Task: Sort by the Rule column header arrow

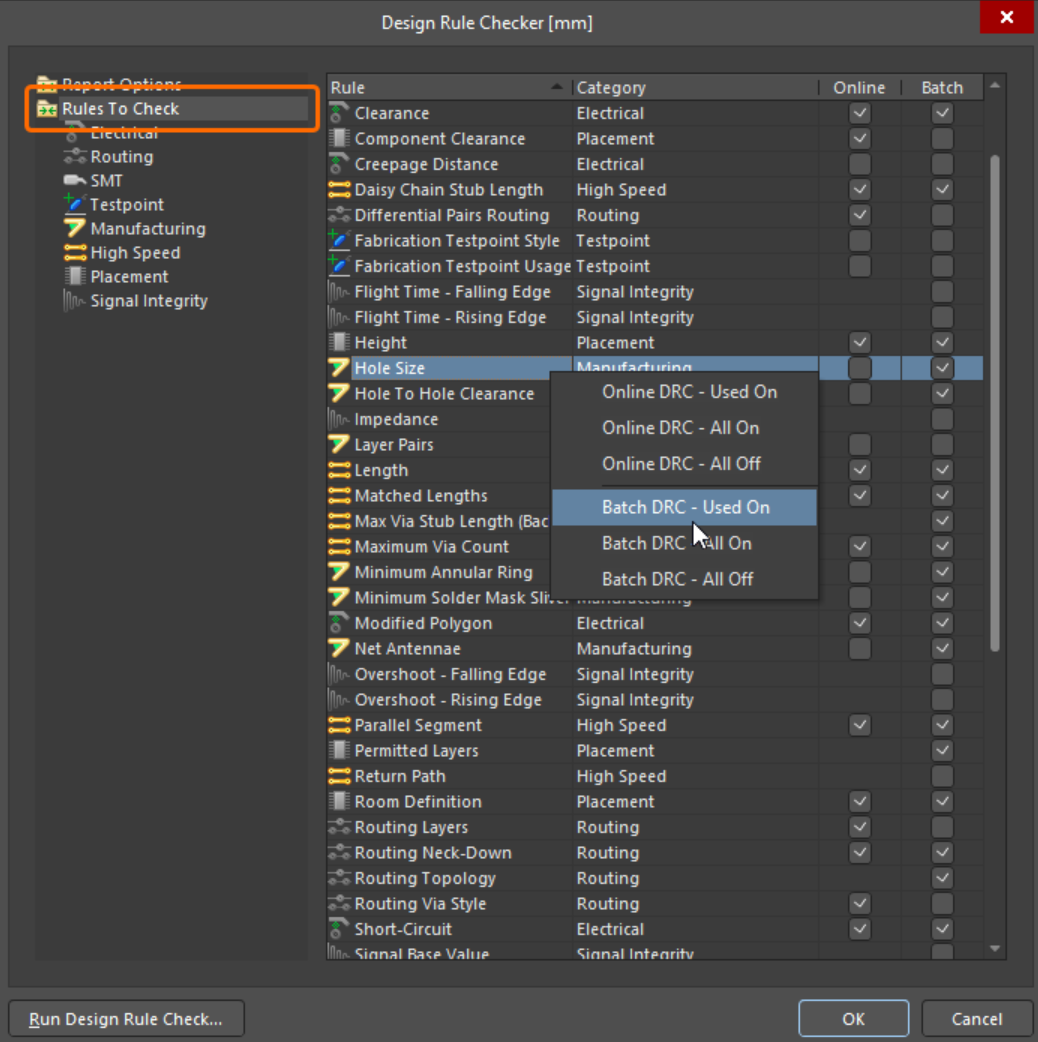Action: click(x=557, y=88)
